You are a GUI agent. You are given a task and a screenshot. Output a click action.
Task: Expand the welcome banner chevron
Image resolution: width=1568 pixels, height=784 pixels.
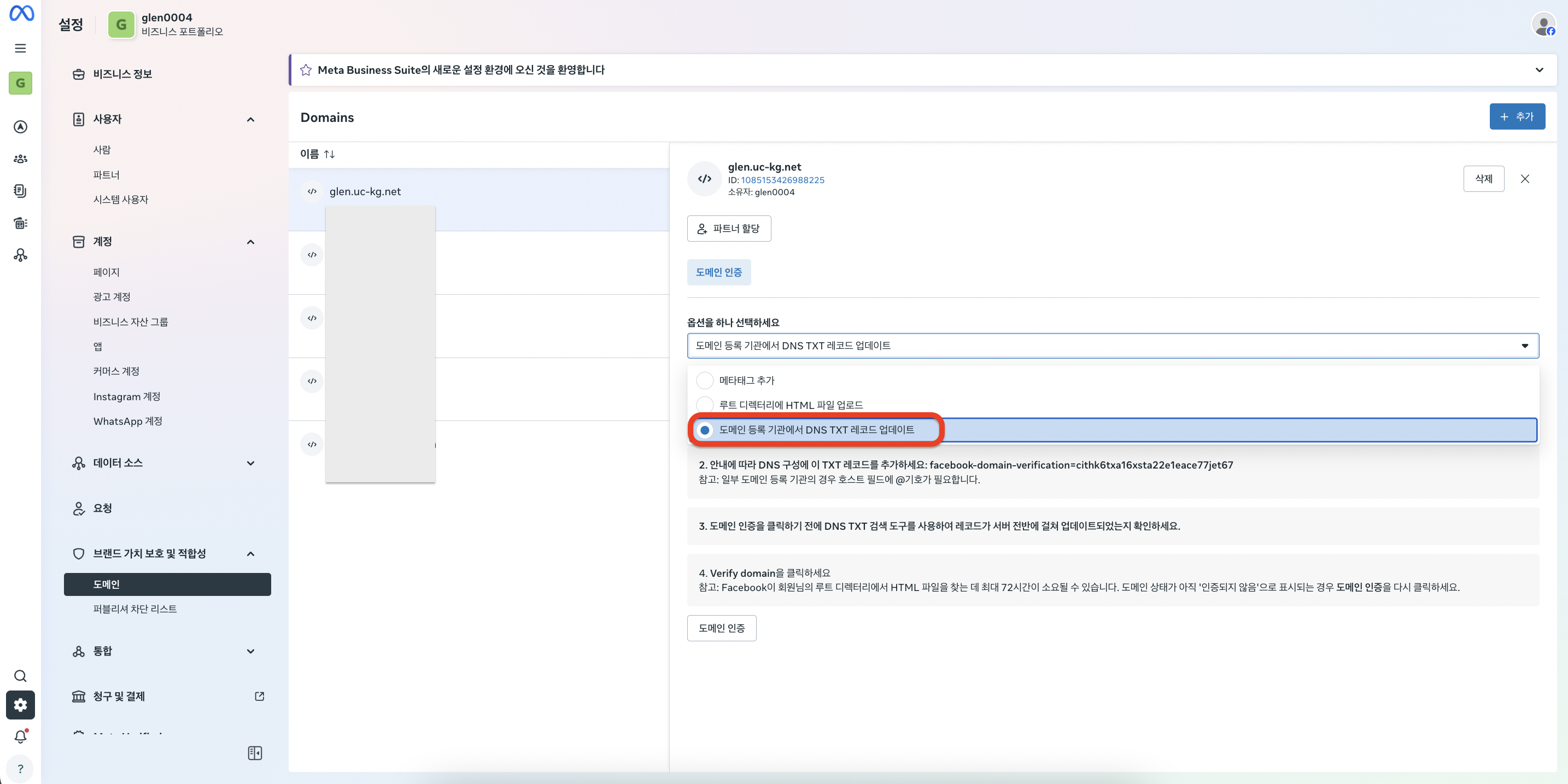pyautogui.click(x=1539, y=69)
